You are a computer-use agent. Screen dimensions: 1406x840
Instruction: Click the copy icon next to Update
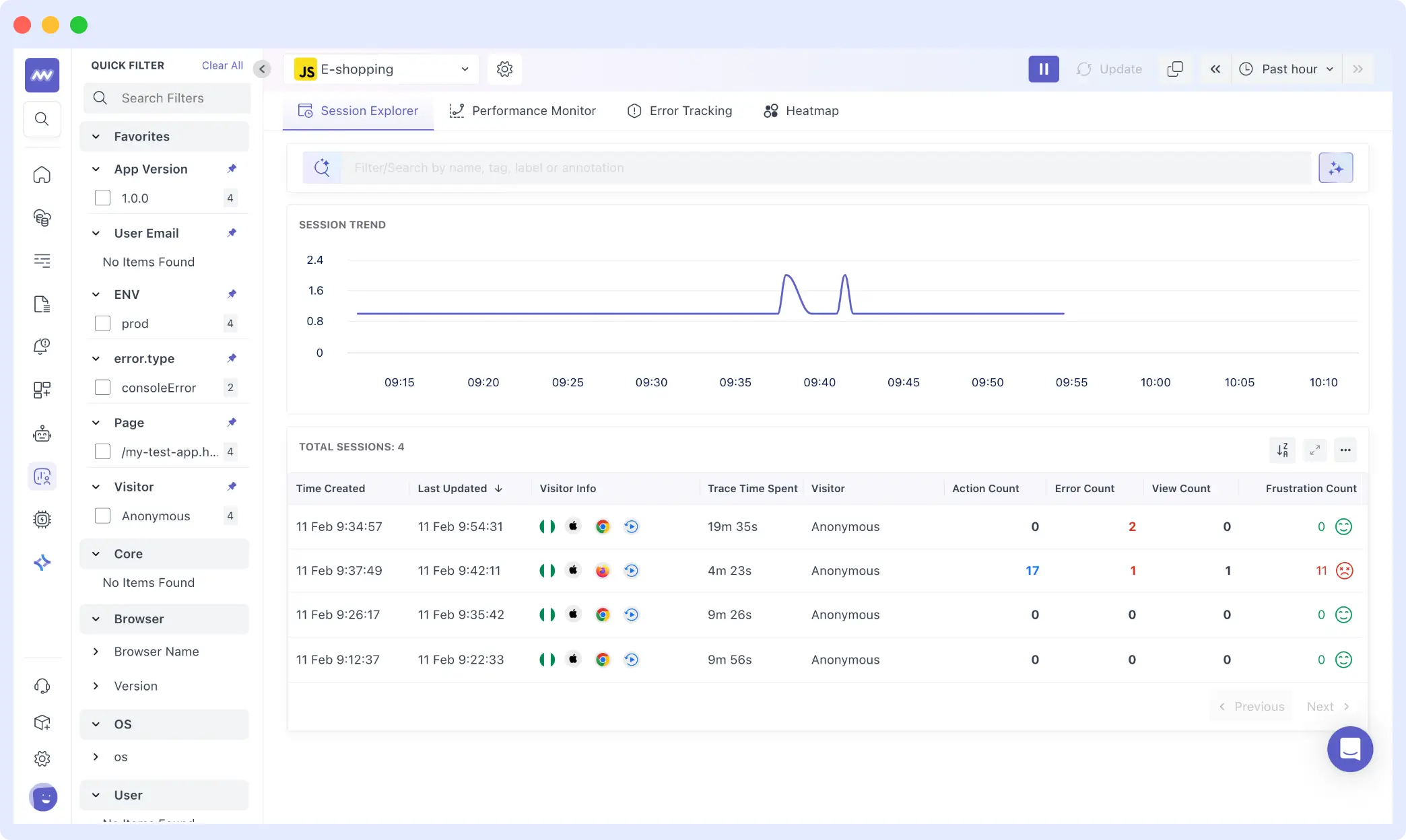[1175, 69]
